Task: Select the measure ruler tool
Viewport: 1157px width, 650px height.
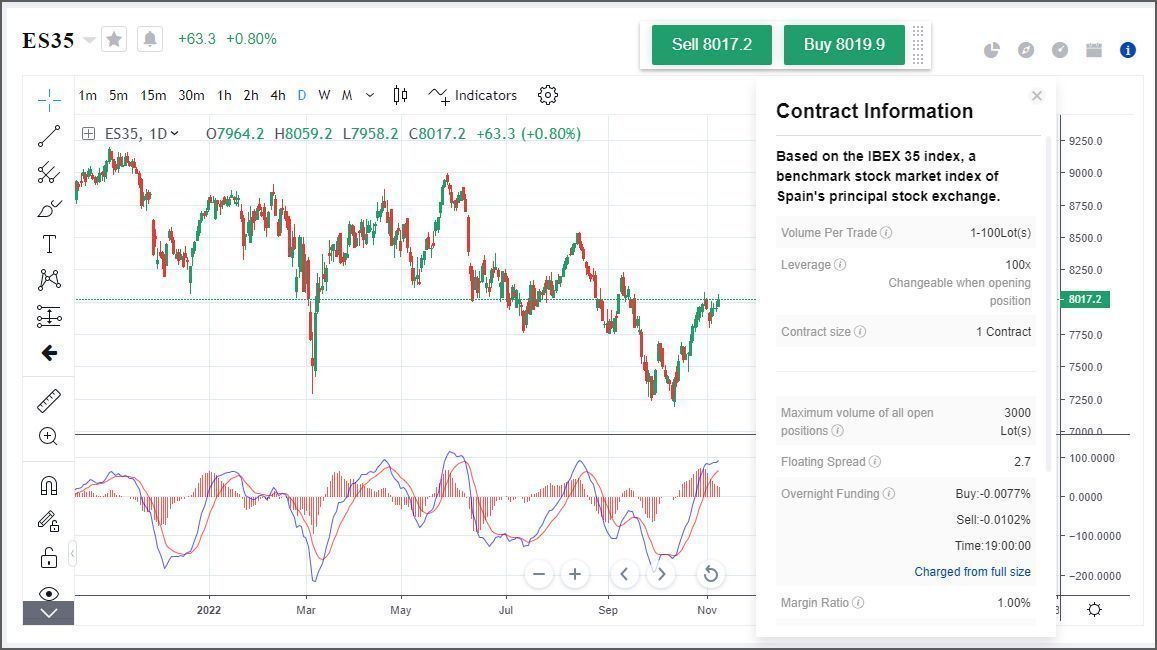Action: 47,399
